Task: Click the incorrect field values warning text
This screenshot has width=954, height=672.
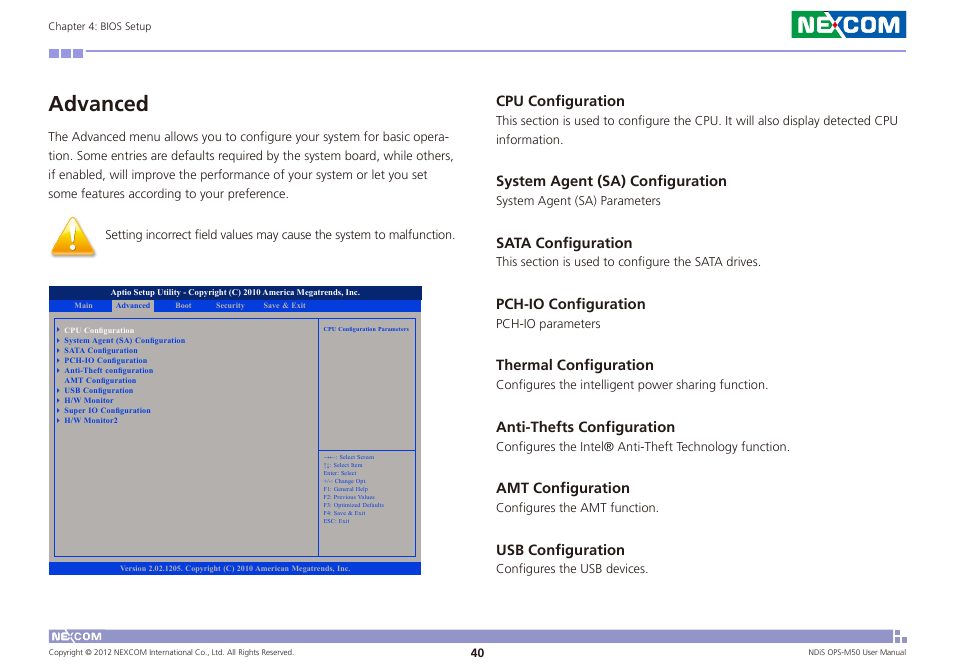Action: 280,235
